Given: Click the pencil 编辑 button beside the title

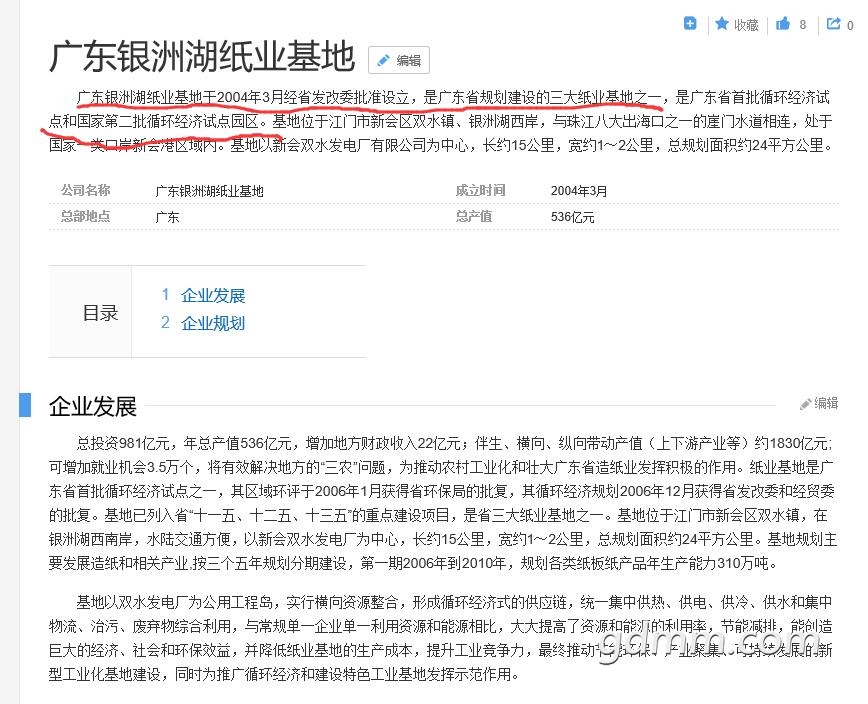Looking at the screenshot, I should point(398,61).
